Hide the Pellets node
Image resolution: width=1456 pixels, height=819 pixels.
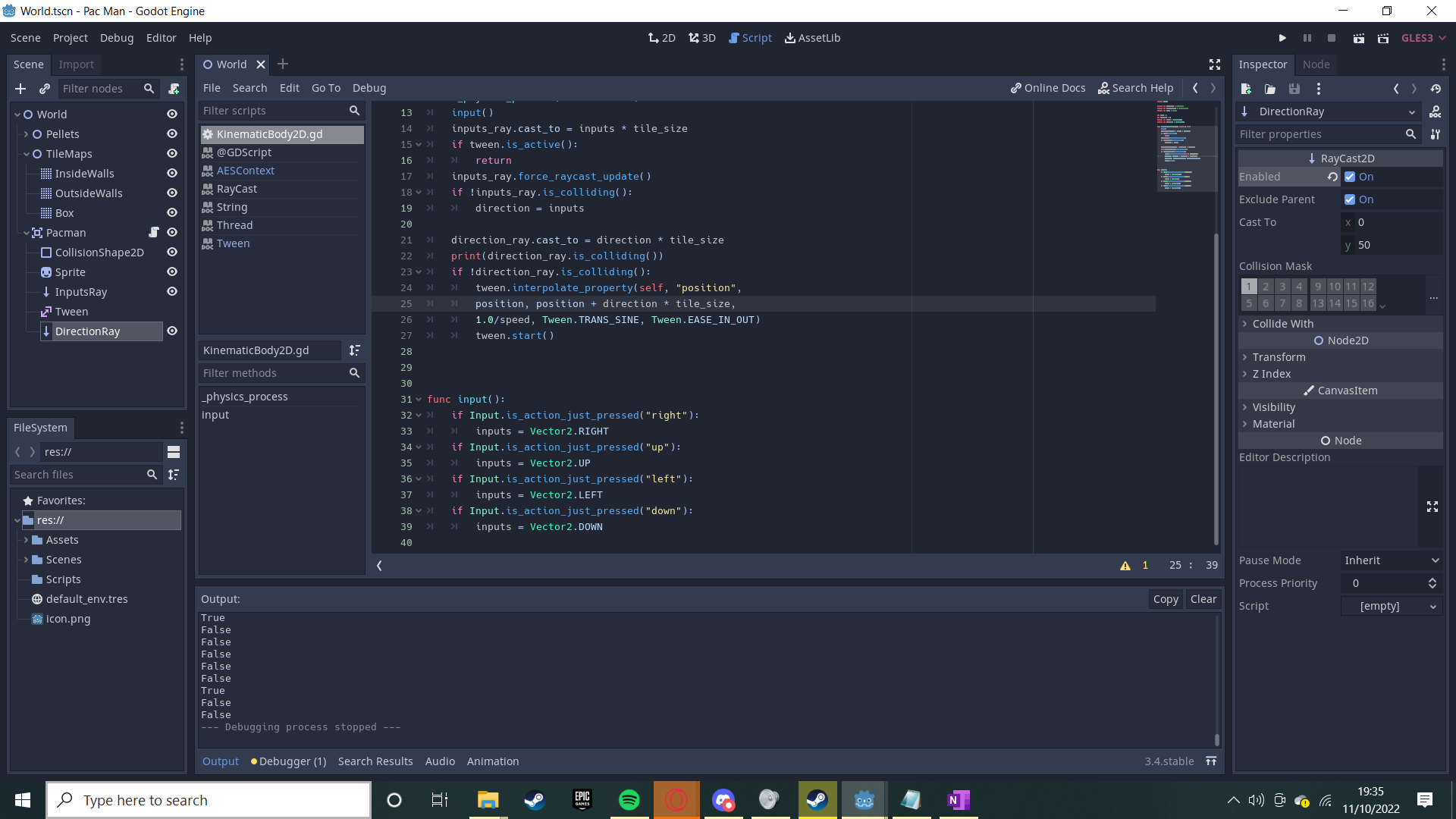pyautogui.click(x=172, y=134)
